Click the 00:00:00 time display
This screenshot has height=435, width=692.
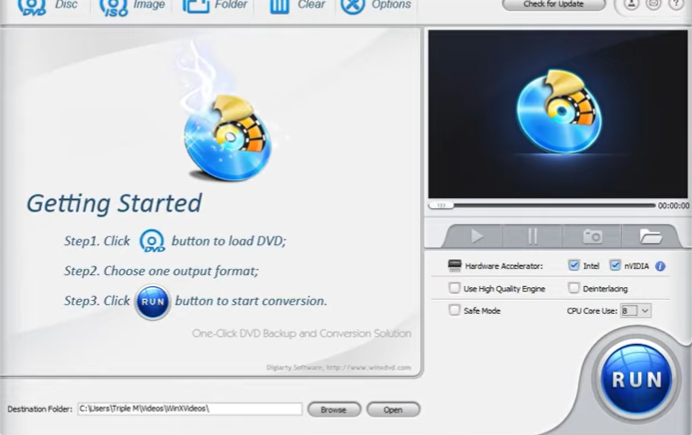click(673, 206)
